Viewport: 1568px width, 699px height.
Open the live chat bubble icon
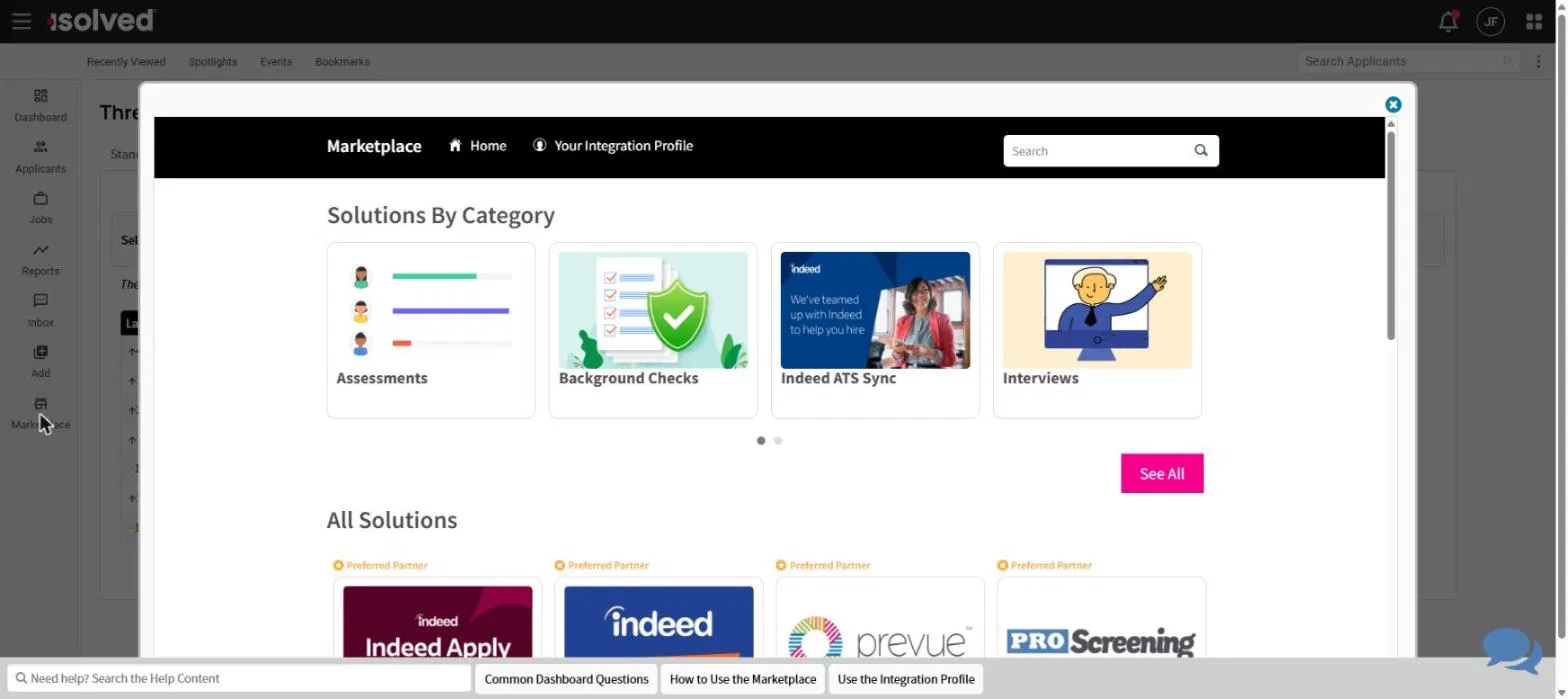point(1511,650)
